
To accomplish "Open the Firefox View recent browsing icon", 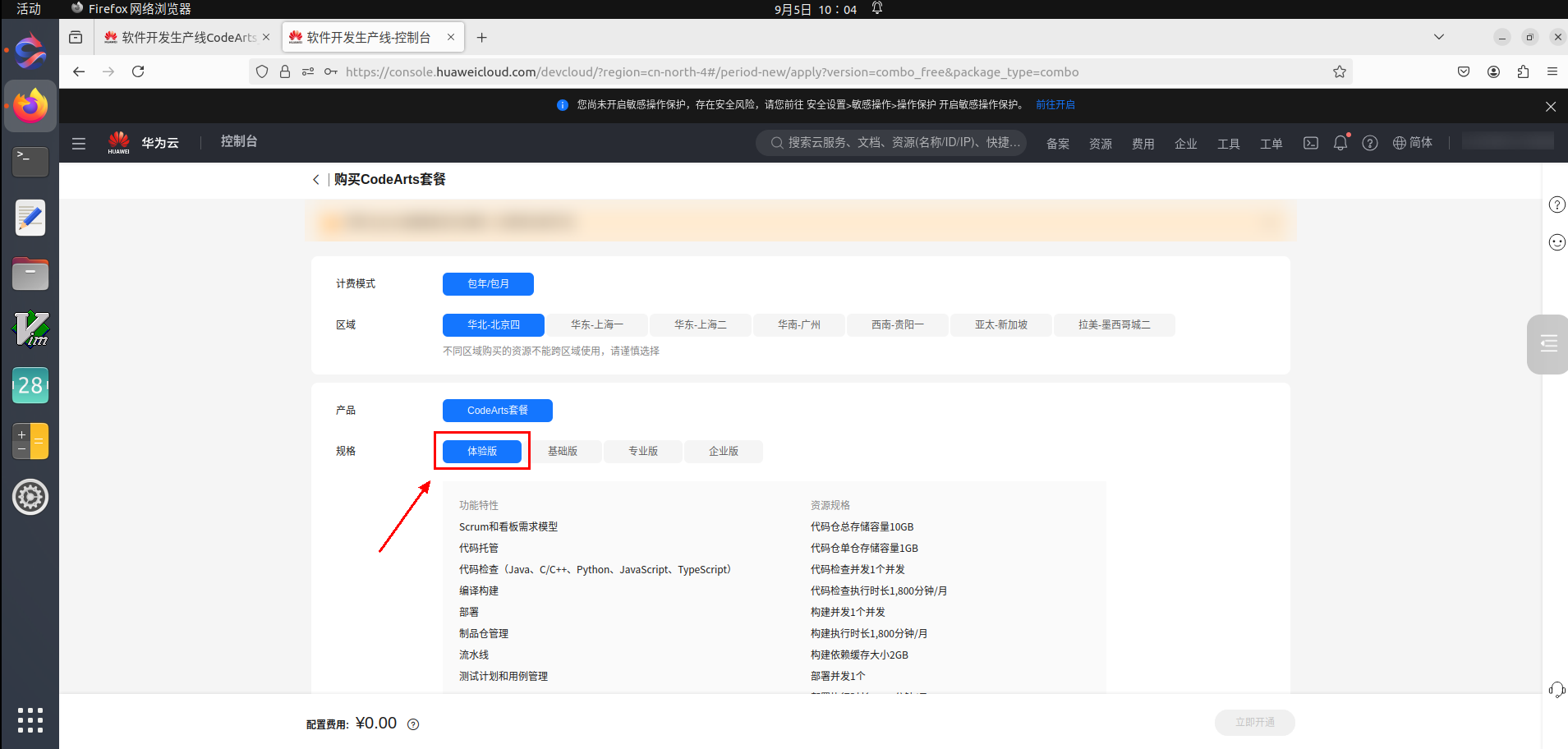I will [76, 37].
